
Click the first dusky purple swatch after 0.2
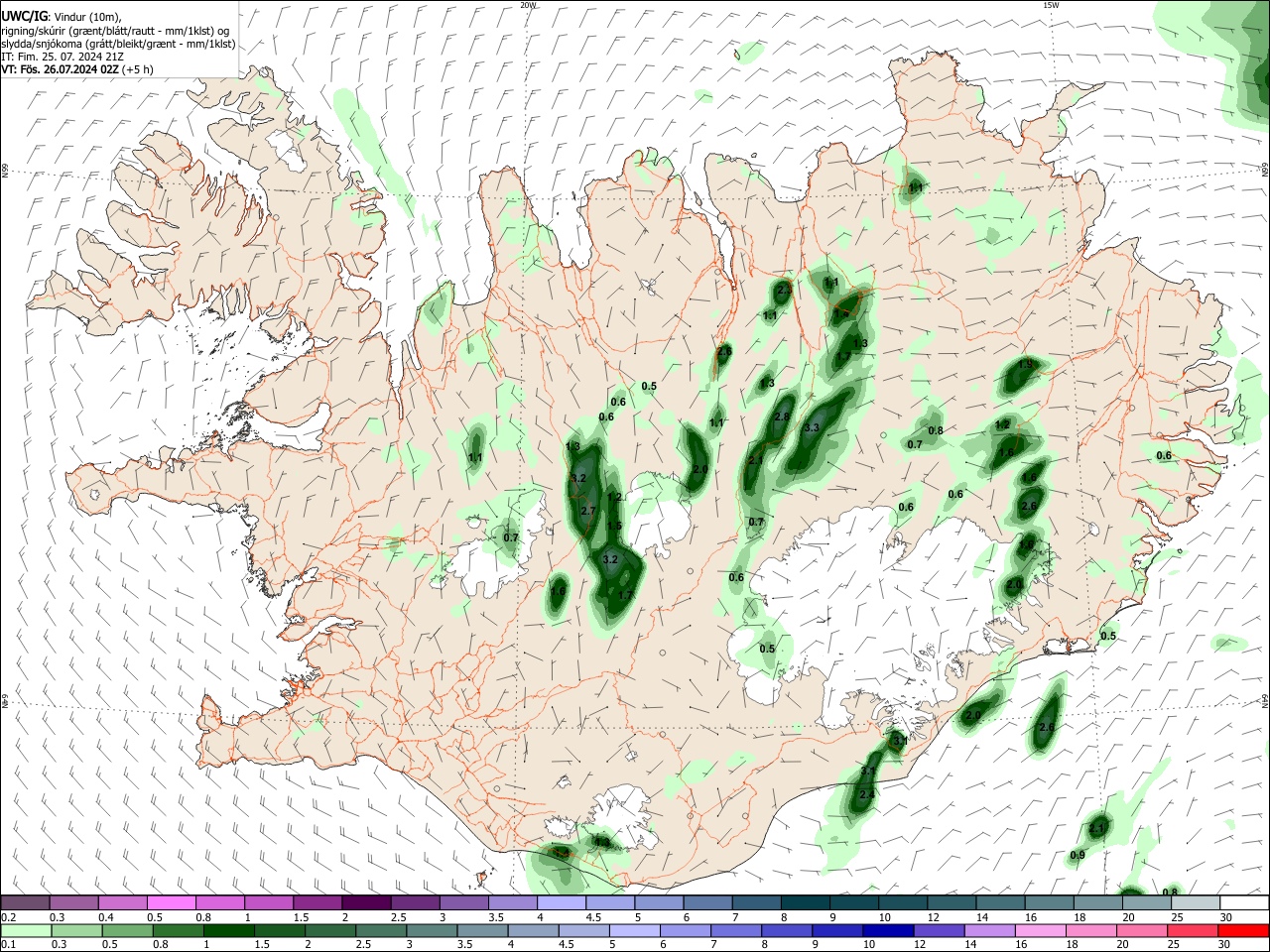(x=25, y=902)
